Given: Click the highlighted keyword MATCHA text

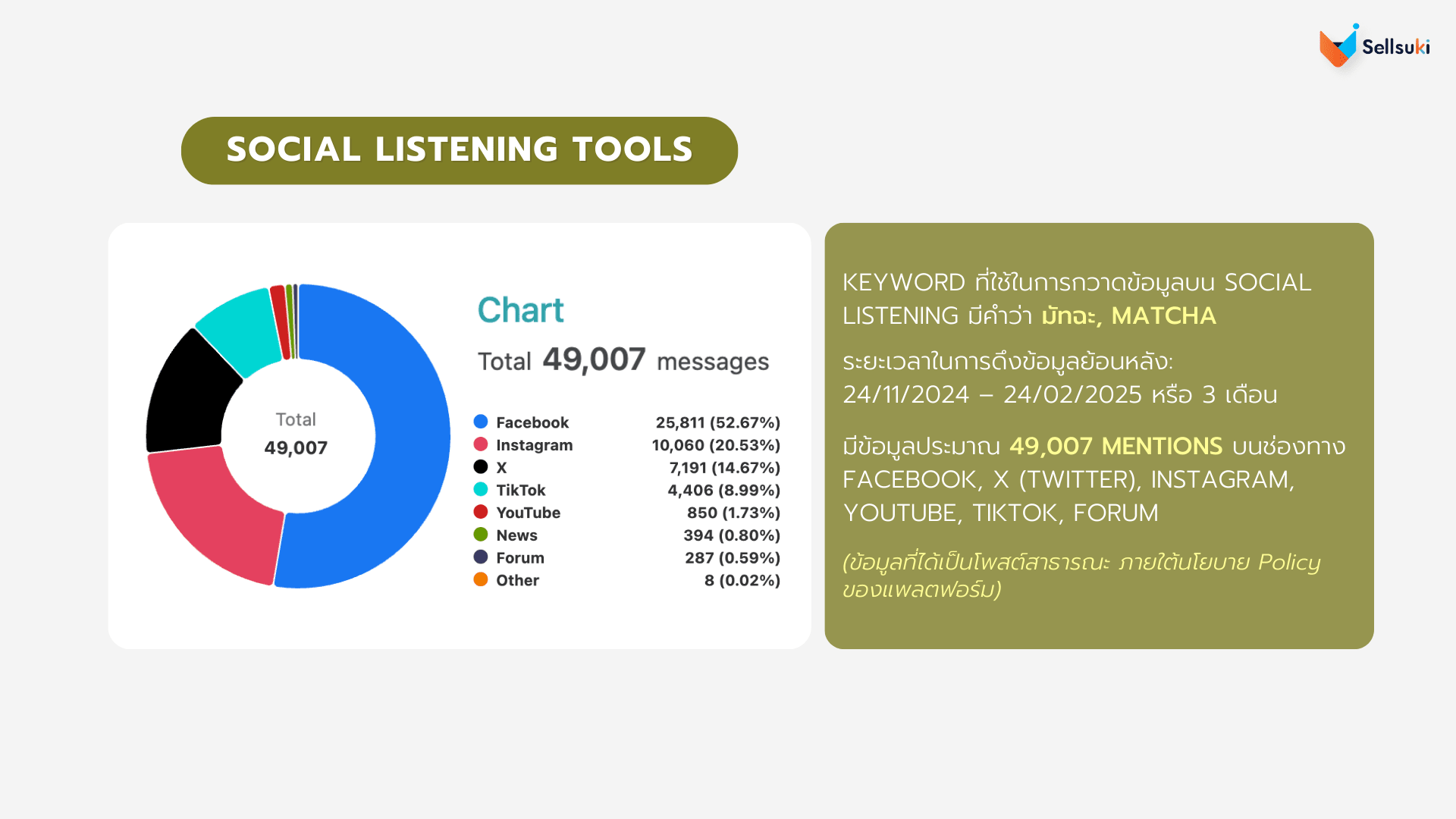Looking at the screenshot, I should 1163,315.
